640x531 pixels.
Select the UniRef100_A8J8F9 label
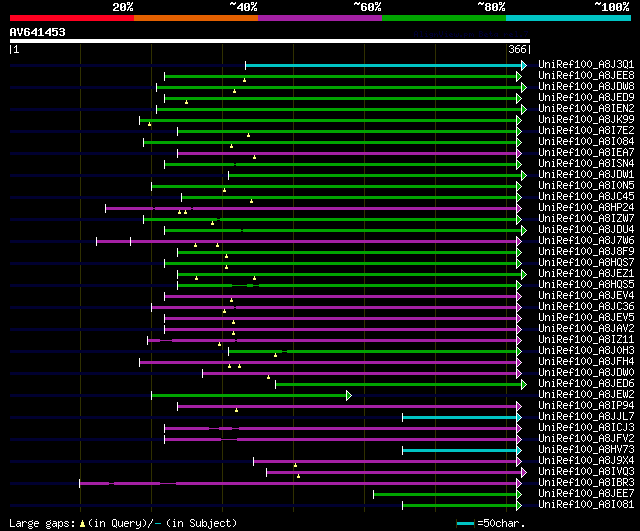pos(586,252)
